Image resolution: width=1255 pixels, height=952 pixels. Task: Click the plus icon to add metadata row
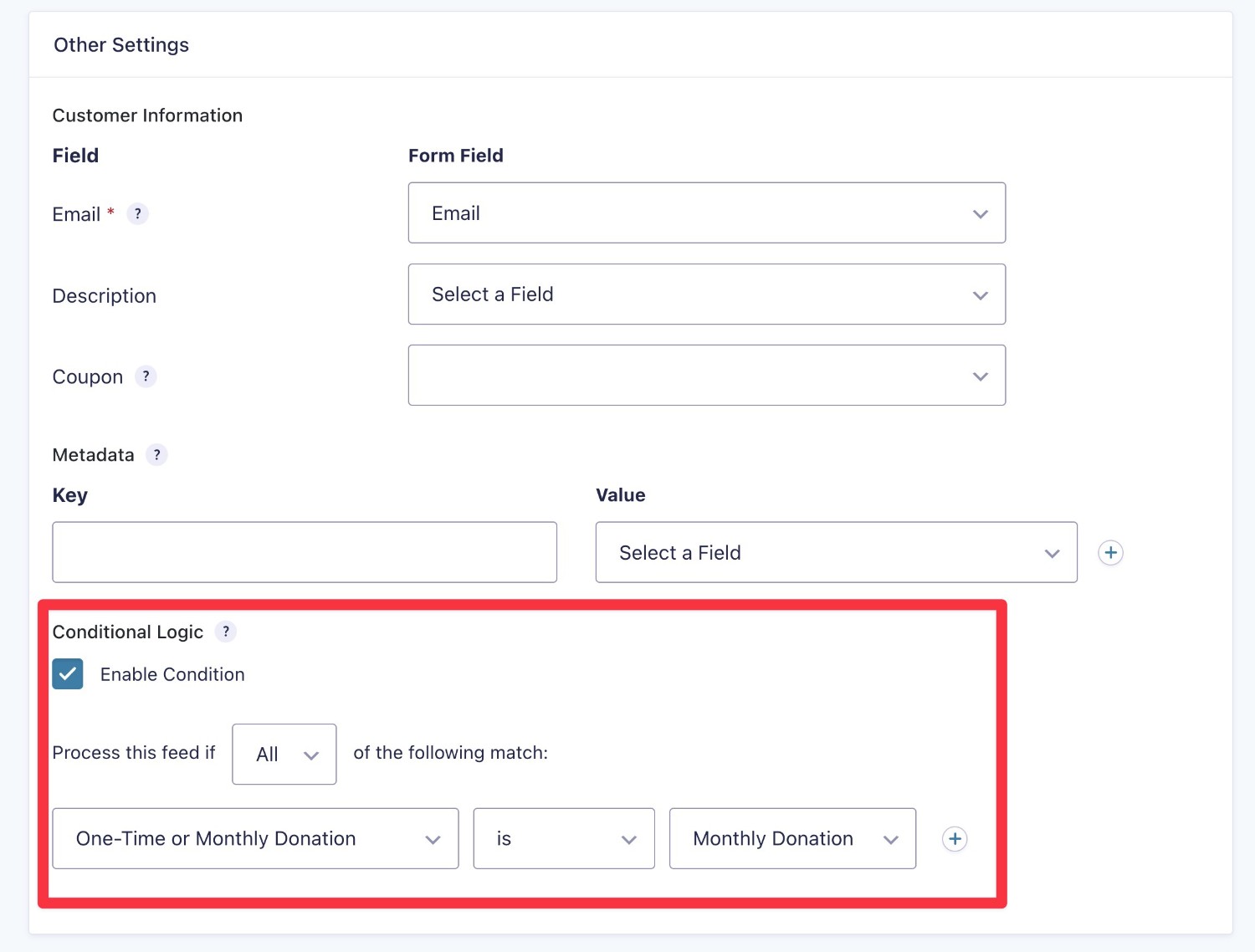[1110, 552]
